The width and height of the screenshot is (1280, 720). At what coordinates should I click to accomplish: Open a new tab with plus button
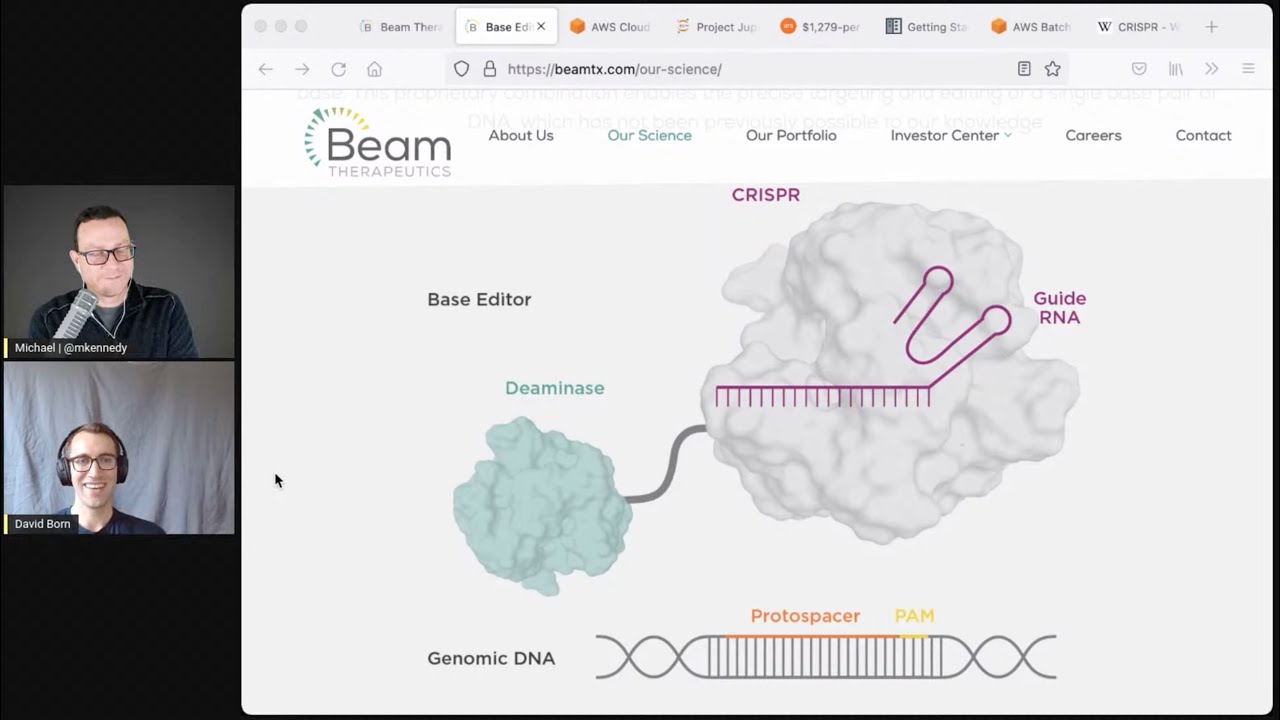tap(1211, 27)
